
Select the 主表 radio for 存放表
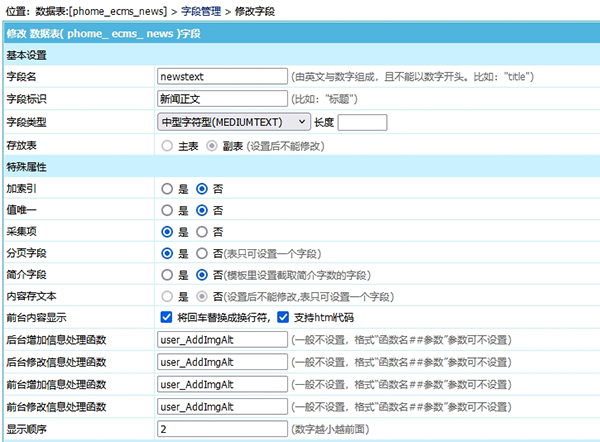167,146
